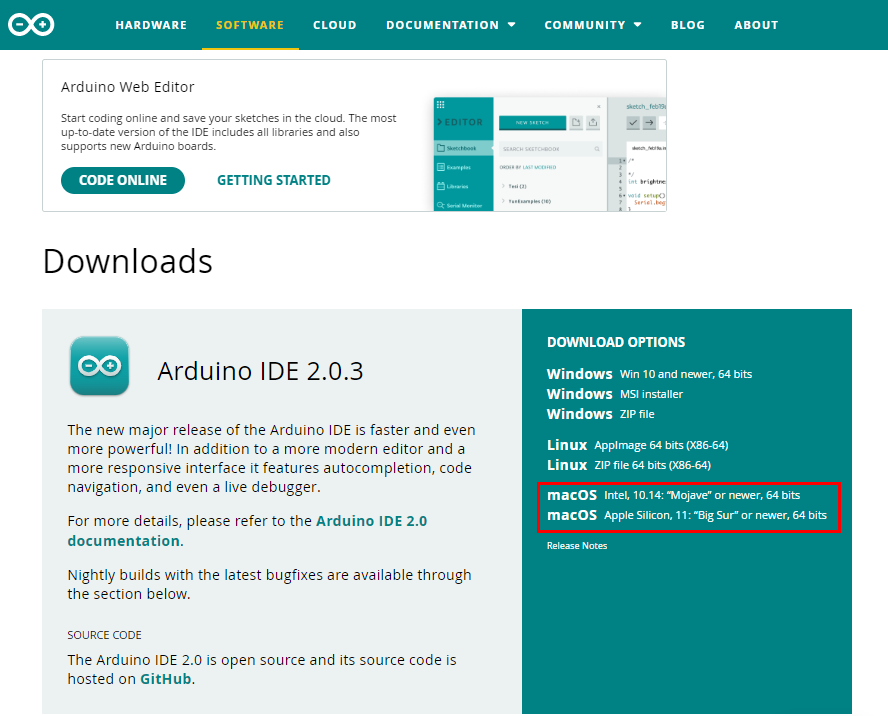
Task: Follow the GitHub source code link
Action: (x=165, y=679)
